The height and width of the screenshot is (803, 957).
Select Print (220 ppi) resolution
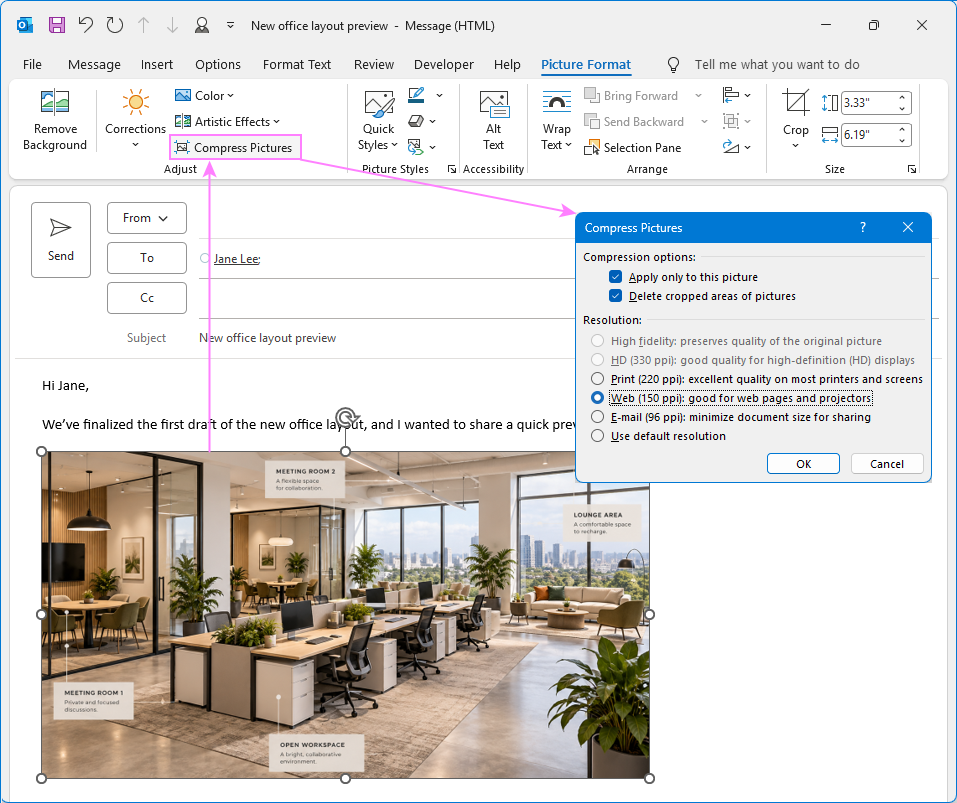(x=598, y=379)
